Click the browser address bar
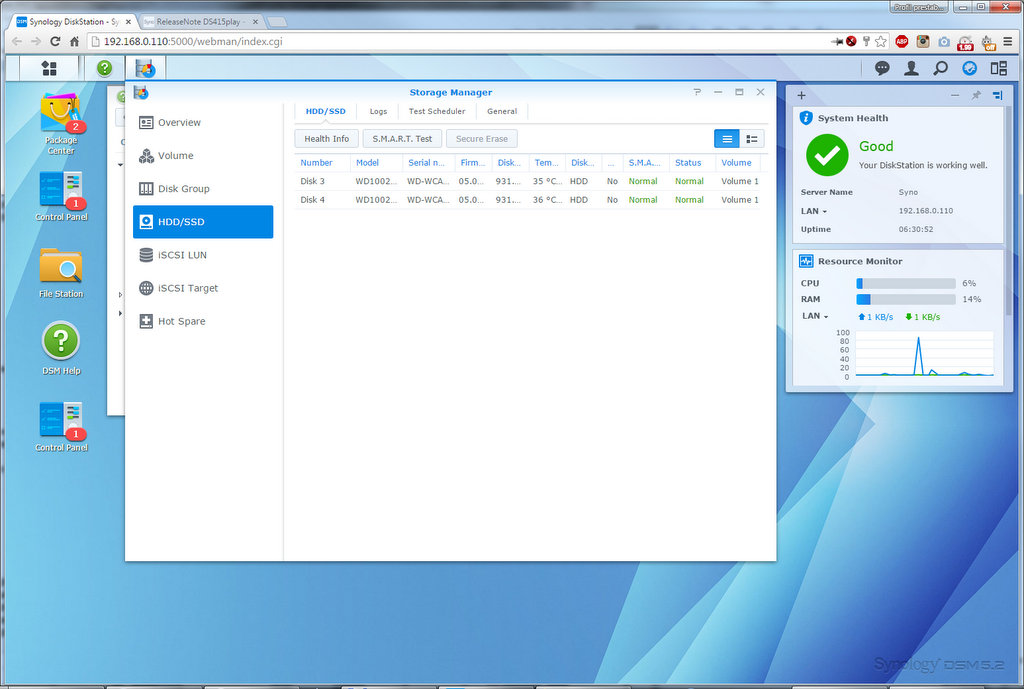The height and width of the screenshot is (689, 1024). 457,41
